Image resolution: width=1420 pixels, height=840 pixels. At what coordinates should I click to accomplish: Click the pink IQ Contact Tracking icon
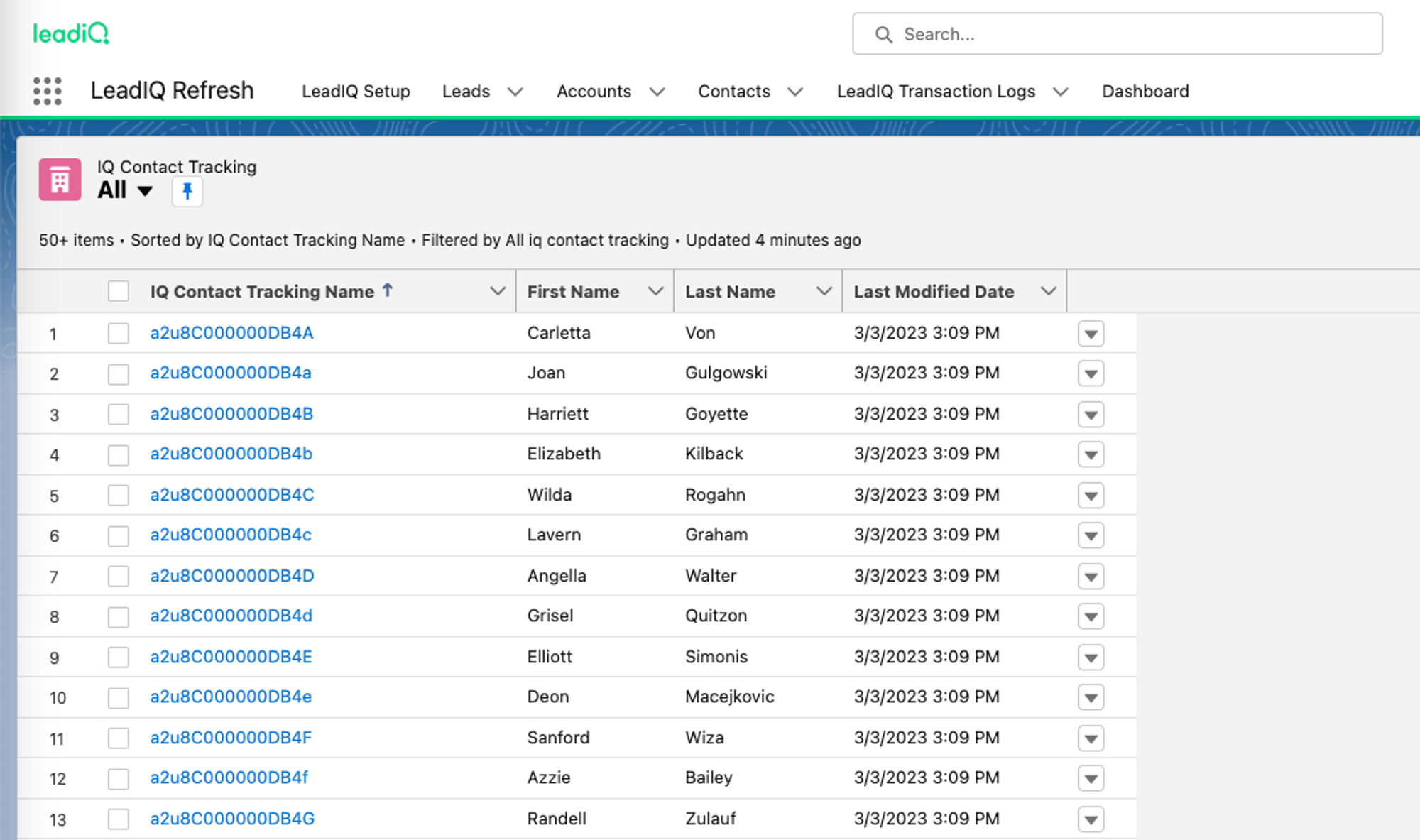pyautogui.click(x=60, y=180)
